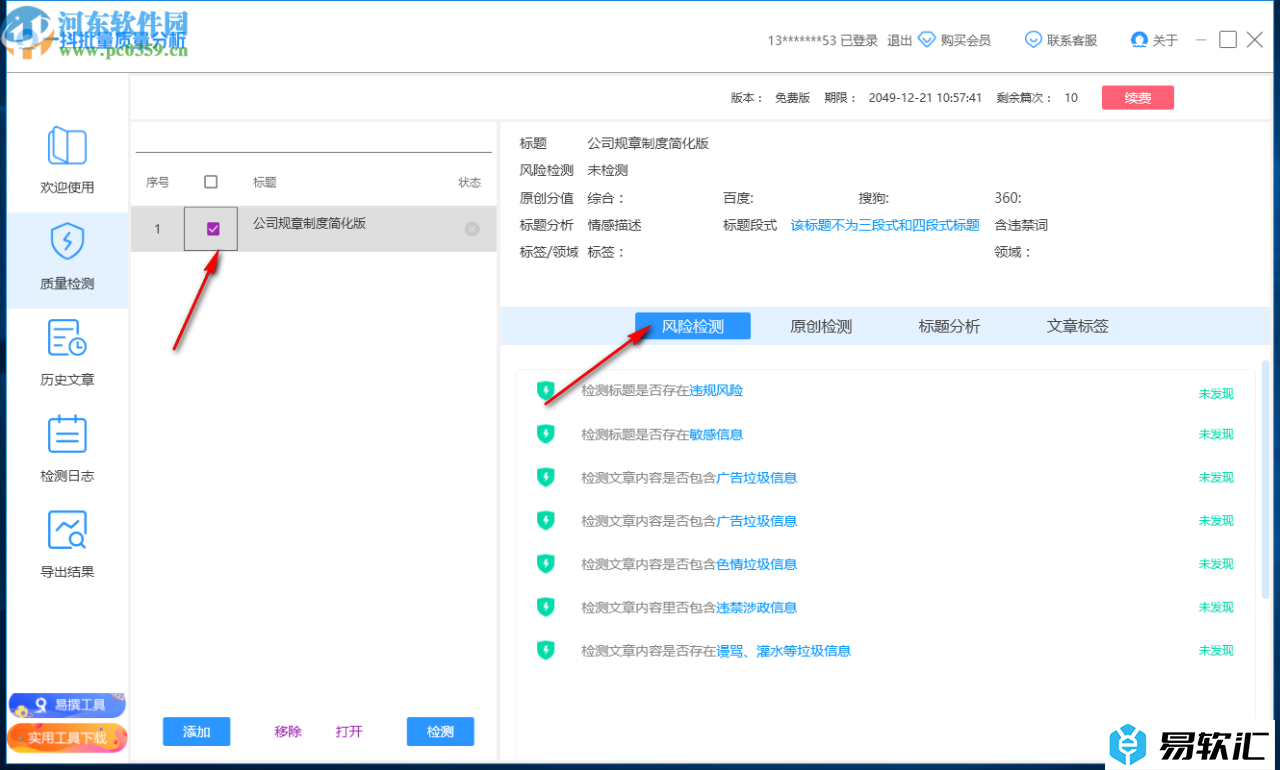Screen dimensions: 1280x770
Task: Click the 检测 detect button
Action: point(440,732)
